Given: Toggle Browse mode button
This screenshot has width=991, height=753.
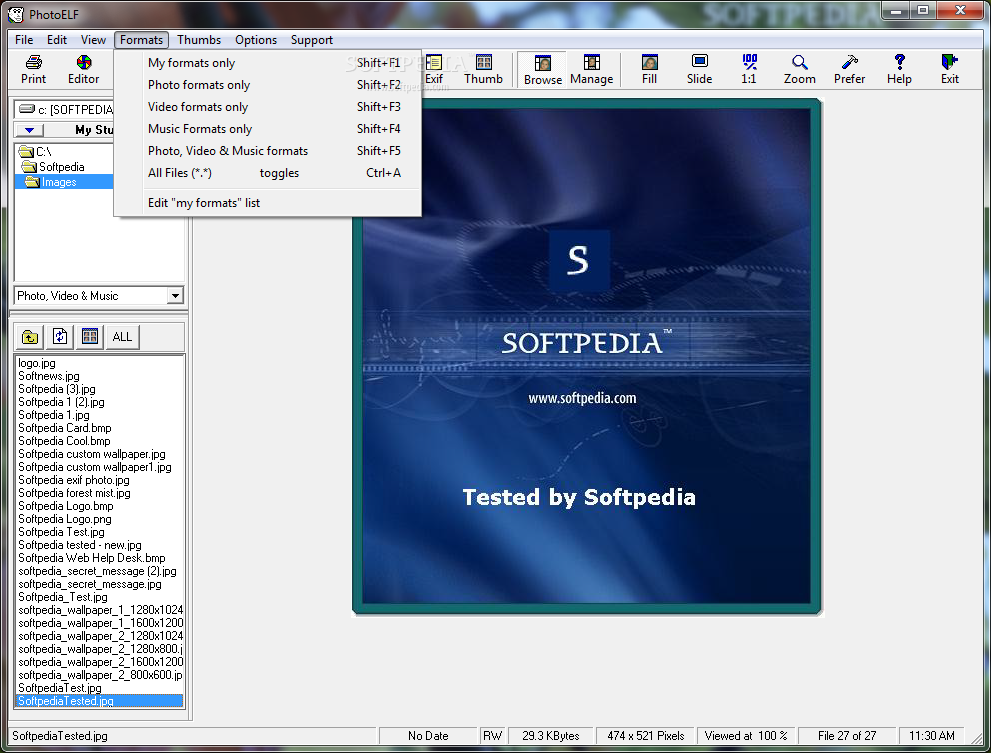Looking at the screenshot, I should point(542,69).
